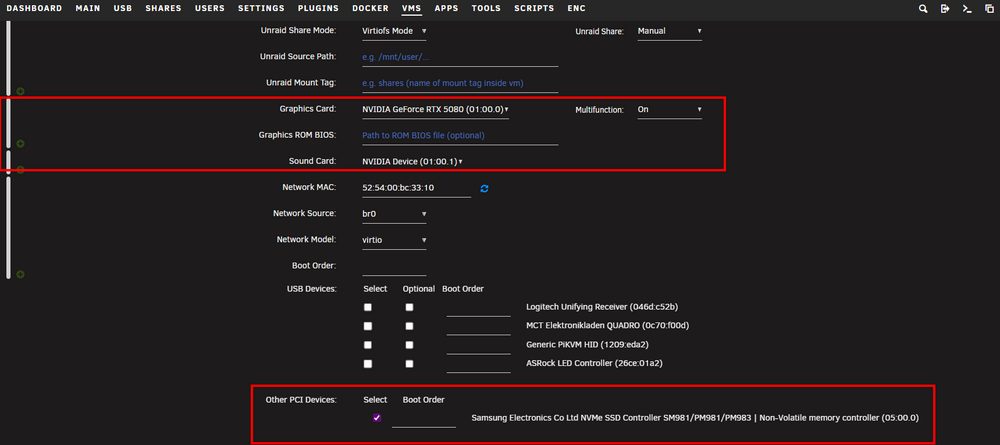Open the USB tab
1000x445 pixels.
(123, 9)
